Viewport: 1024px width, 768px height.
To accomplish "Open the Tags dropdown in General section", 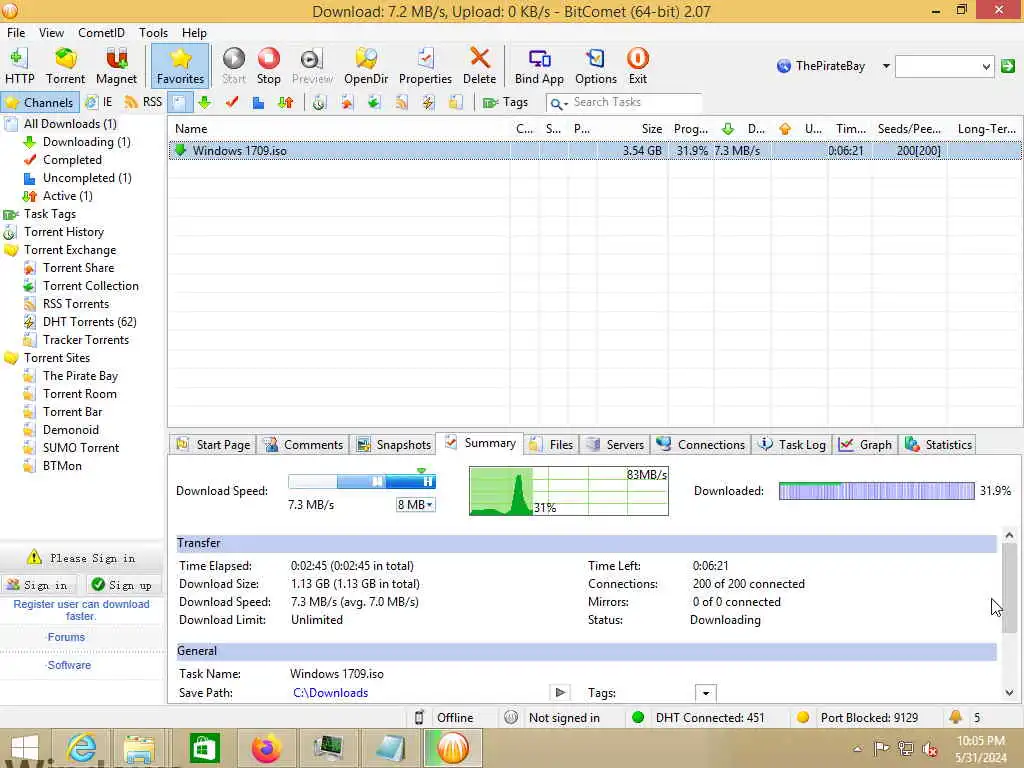I will (705, 693).
